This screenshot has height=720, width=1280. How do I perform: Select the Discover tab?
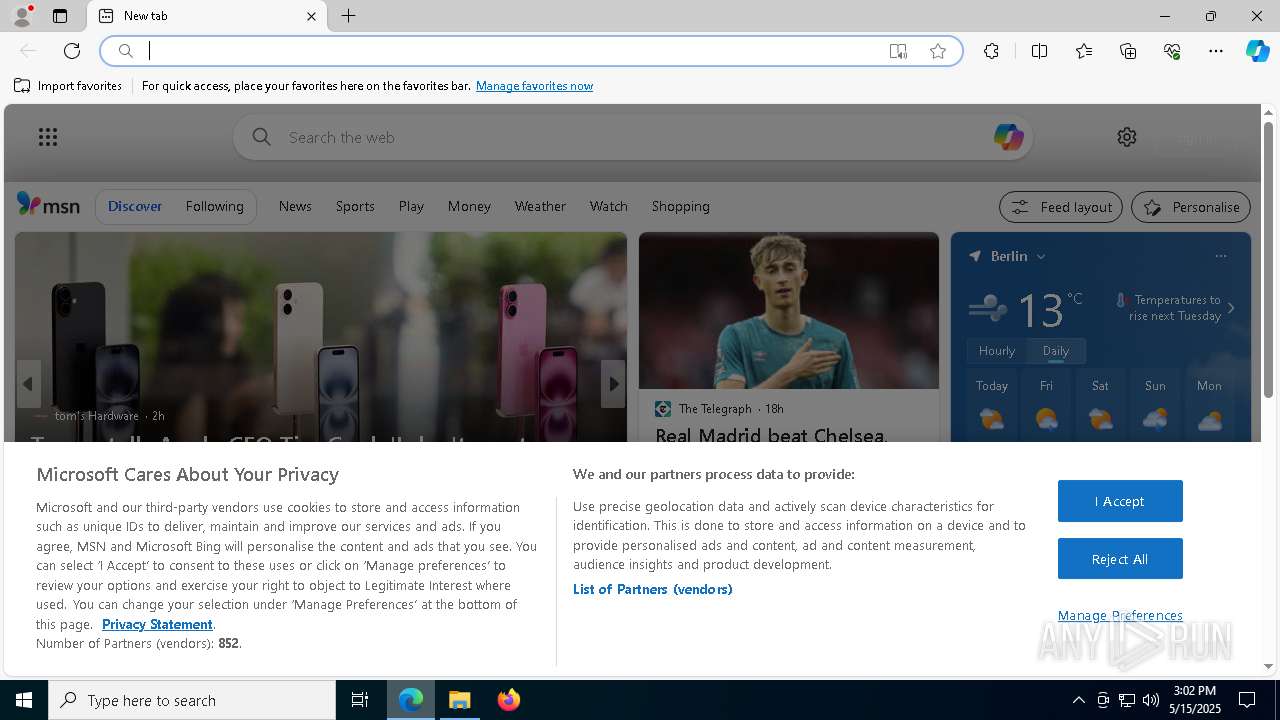pos(135,206)
